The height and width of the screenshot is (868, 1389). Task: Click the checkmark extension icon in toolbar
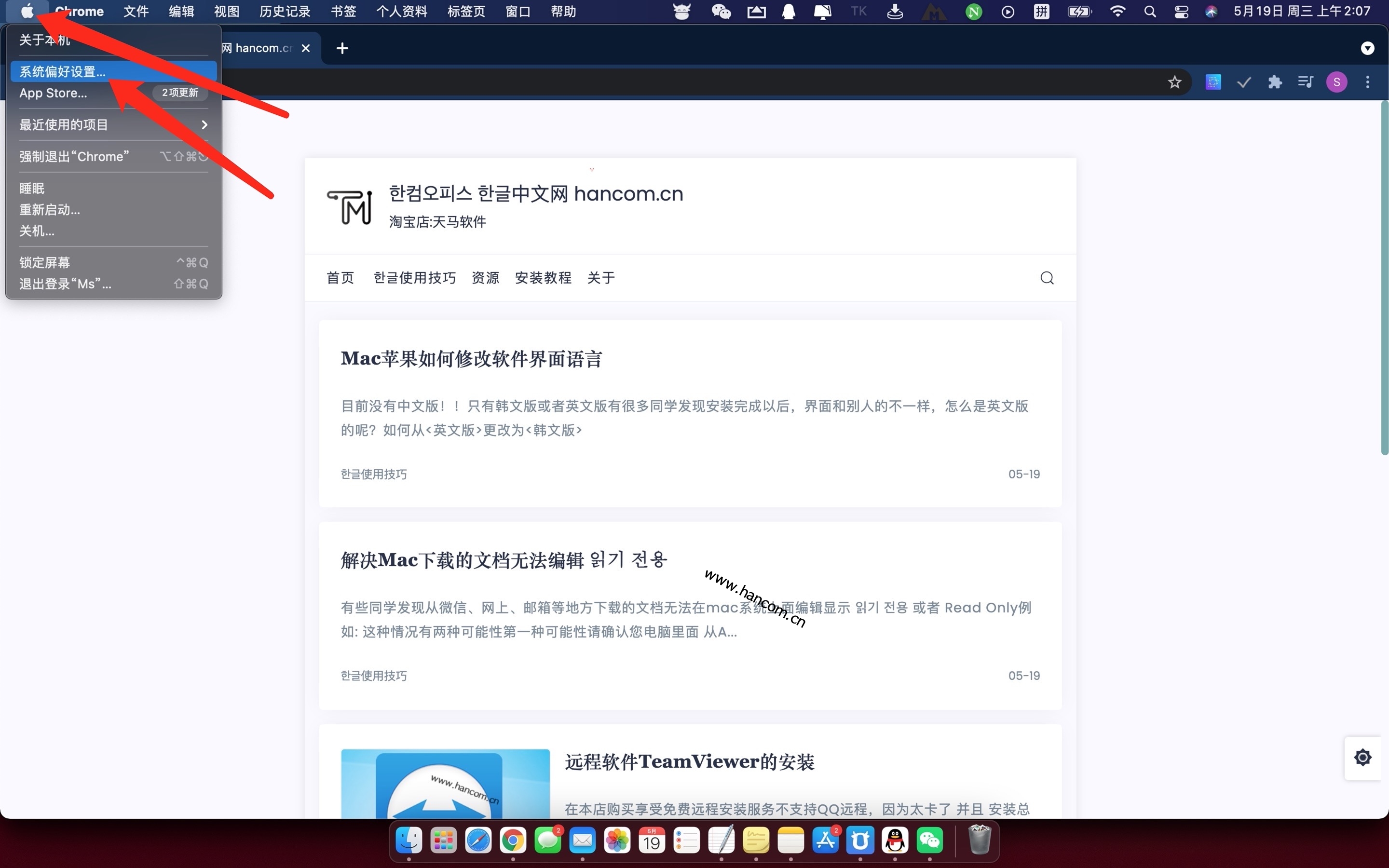(x=1244, y=82)
